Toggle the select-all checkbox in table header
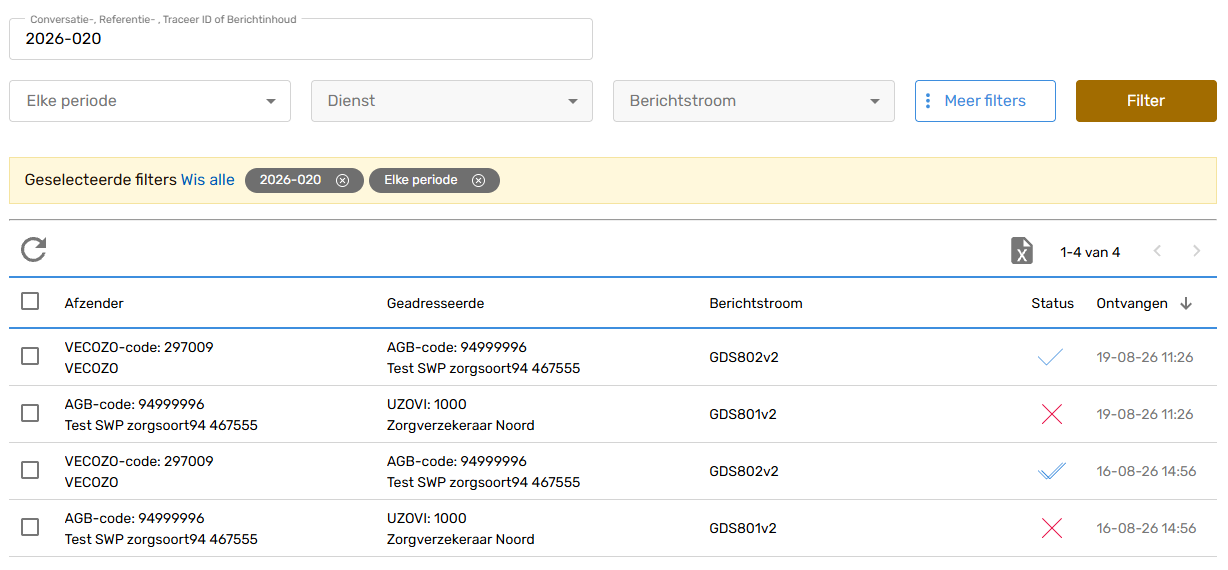The width and height of the screenshot is (1228, 570). pyautogui.click(x=30, y=301)
